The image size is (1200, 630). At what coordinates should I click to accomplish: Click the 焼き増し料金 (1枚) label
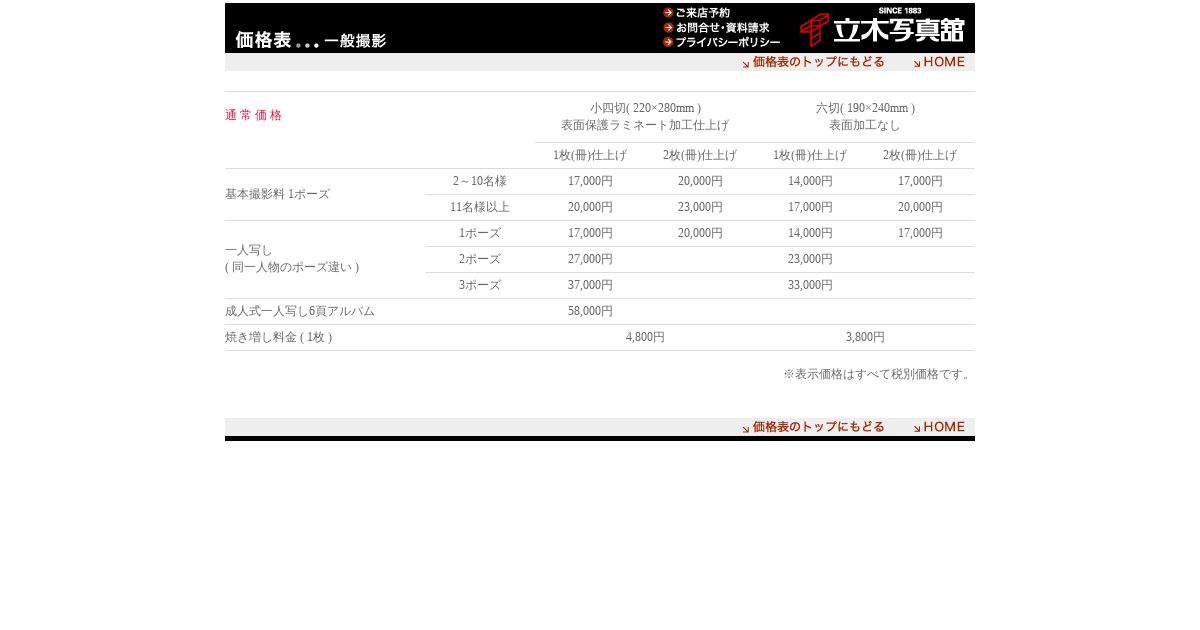pyautogui.click(x=279, y=337)
